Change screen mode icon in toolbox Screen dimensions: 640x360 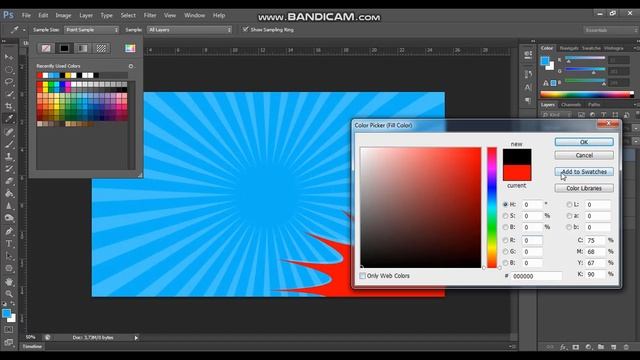[9, 342]
